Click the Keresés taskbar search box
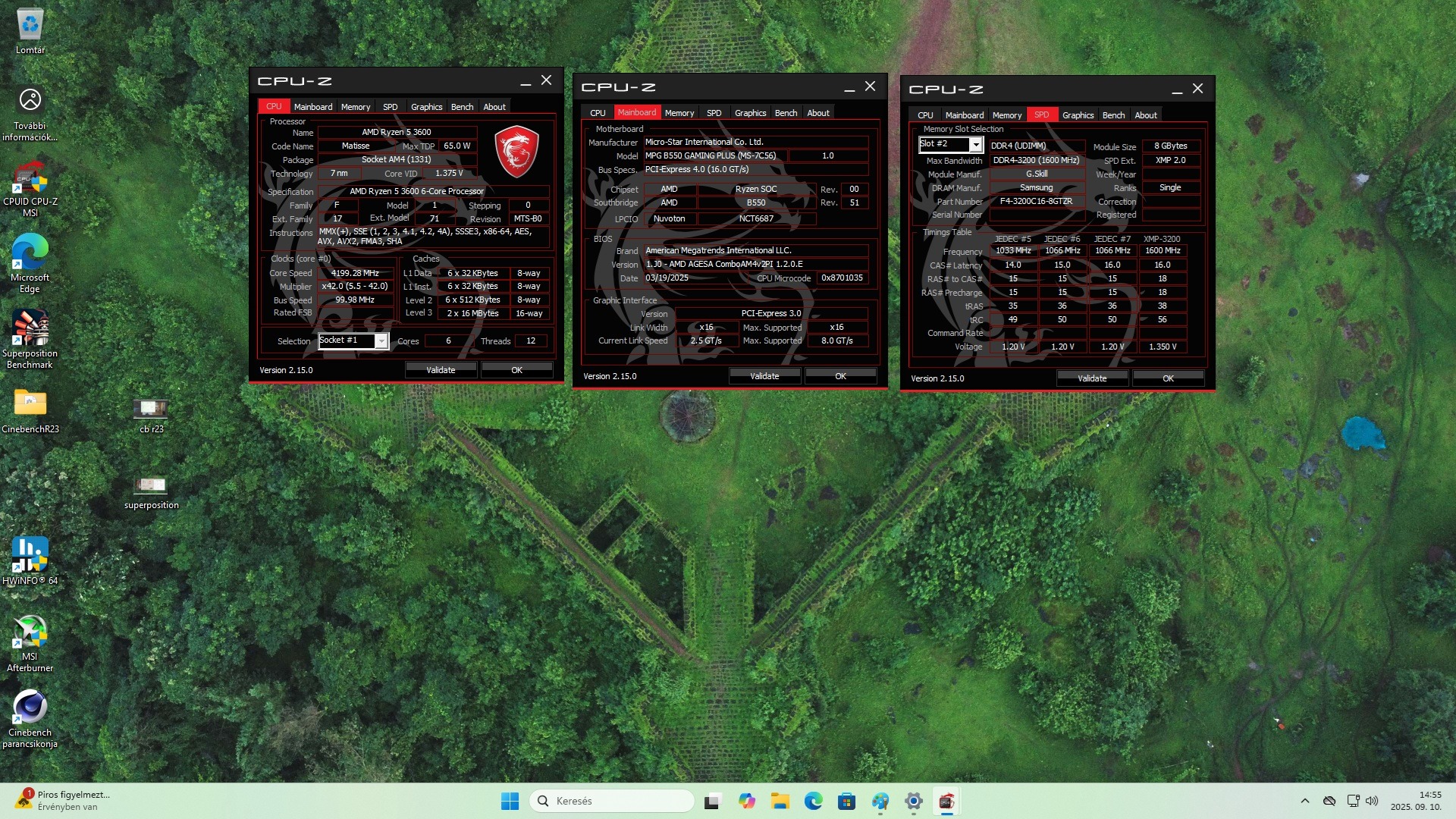The width and height of the screenshot is (1456, 819). [x=611, y=802]
